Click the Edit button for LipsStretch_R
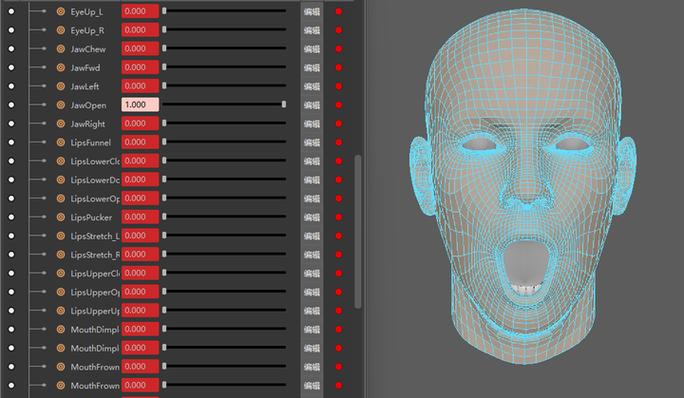Screen dimensions: 684x398 click(x=311, y=255)
